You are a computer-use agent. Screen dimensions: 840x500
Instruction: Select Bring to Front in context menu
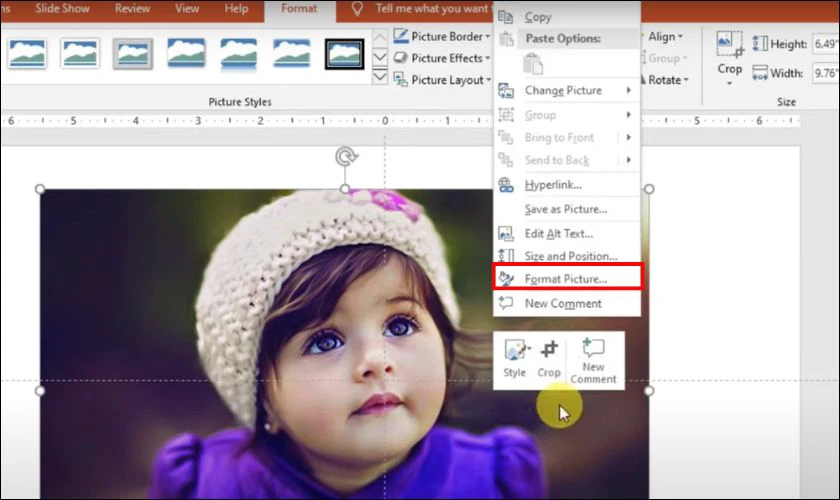click(557, 138)
